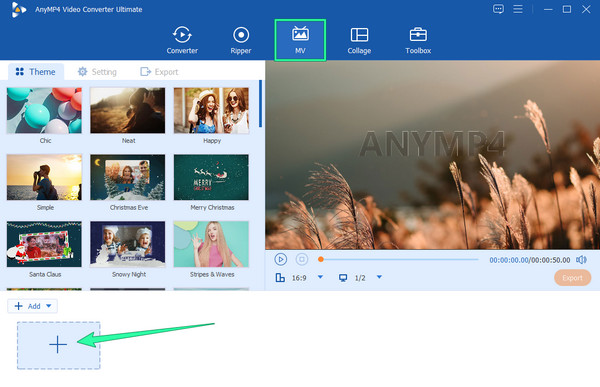Select the Neat theme thumbnail

coord(128,111)
